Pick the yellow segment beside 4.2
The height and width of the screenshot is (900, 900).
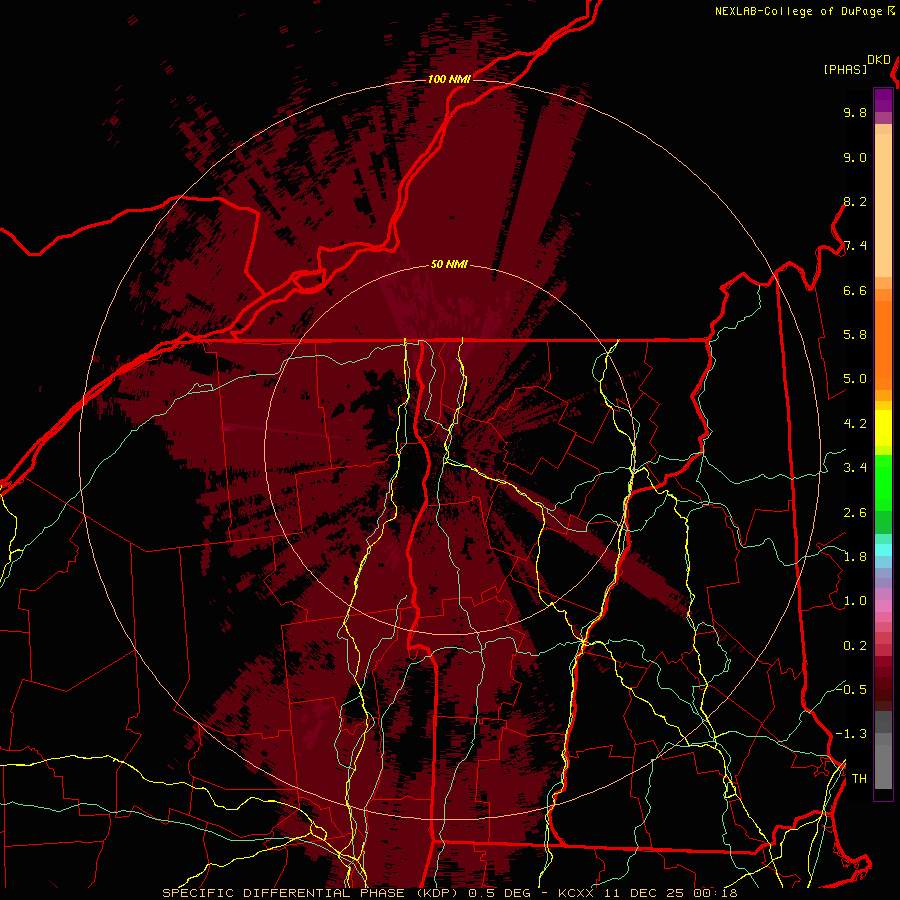[x=883, y=428]
